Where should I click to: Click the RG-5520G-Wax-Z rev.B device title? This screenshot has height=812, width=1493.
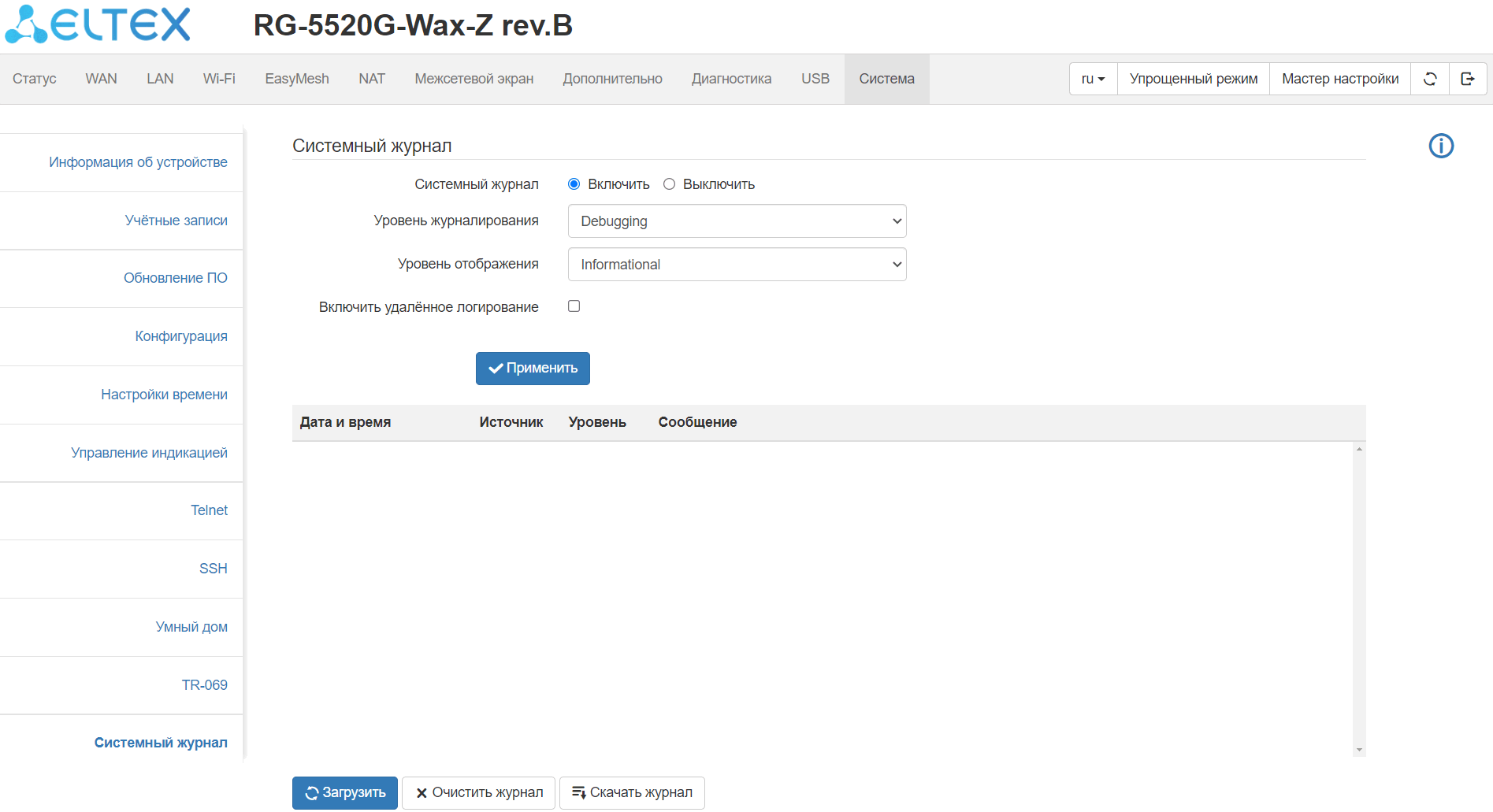tap(413, 25)
